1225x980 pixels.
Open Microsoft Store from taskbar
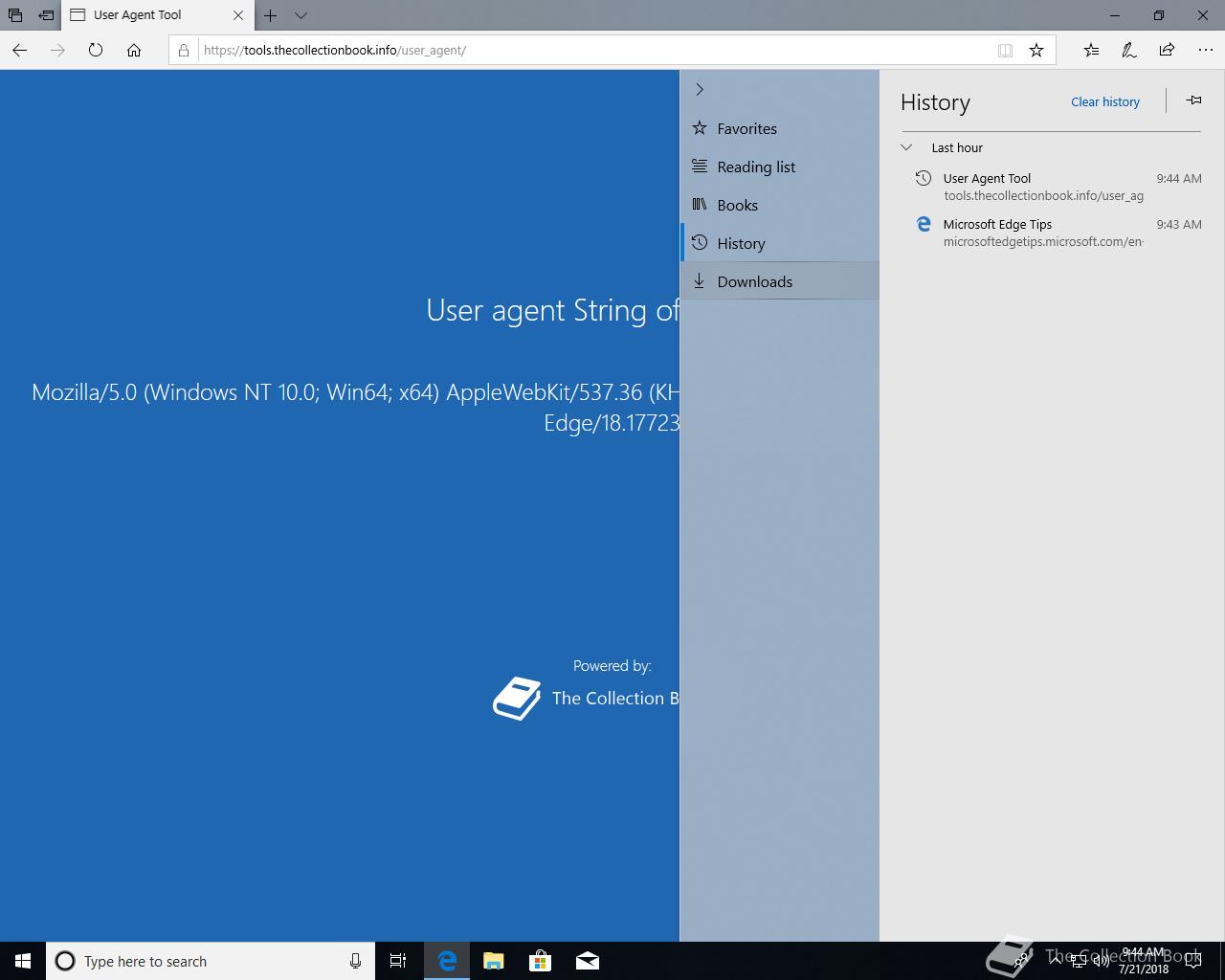pyautogui.click(x=541, y=961)
